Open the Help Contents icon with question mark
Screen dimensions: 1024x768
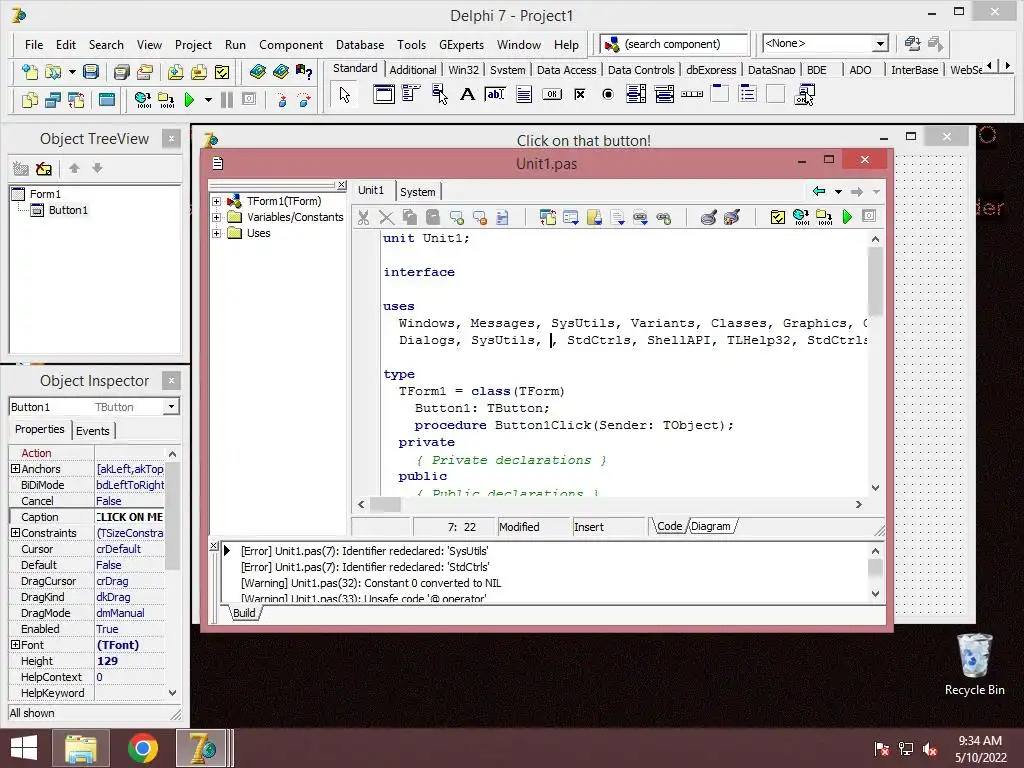pyautogui.click(x=304, y=72)
